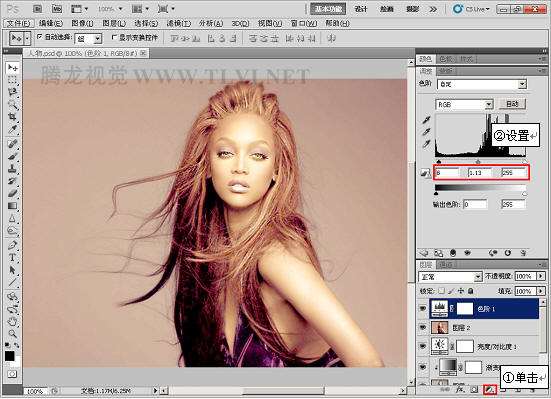551x399 pixels.
Task: Open the 窗口(W) menu
Action: (304, 24)
